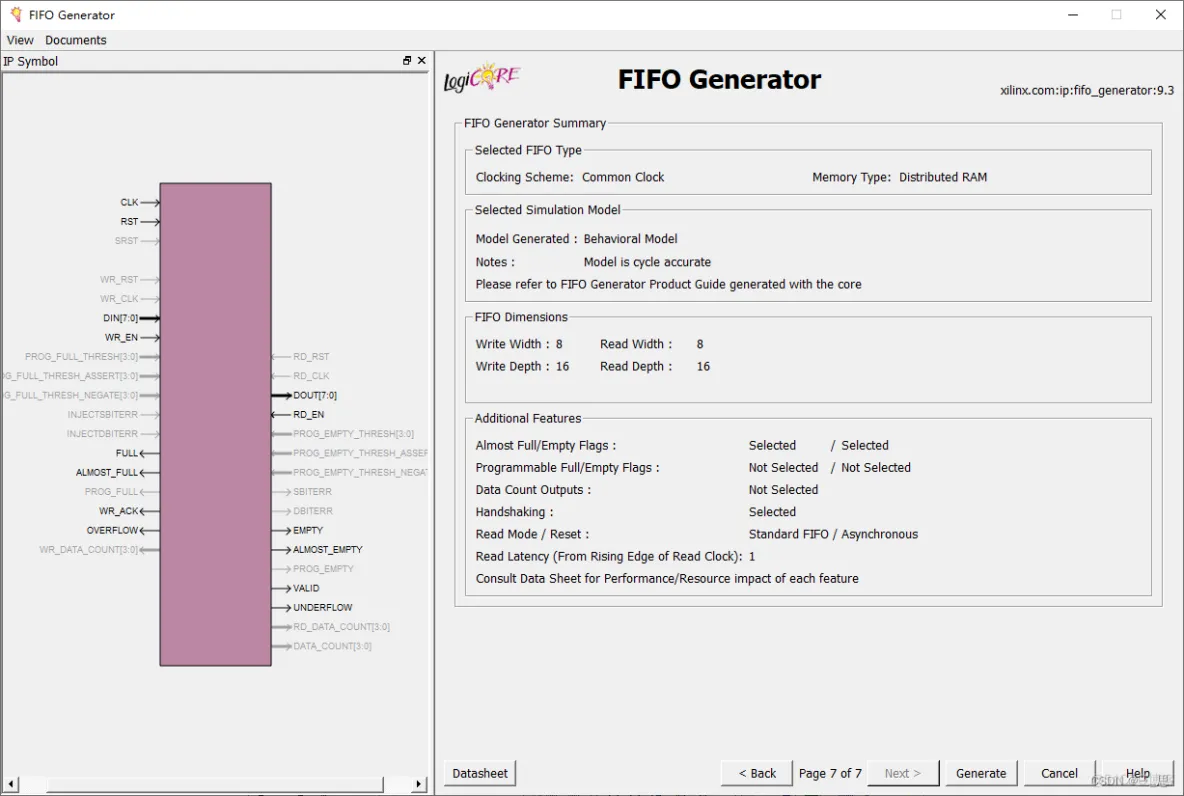Screen dimensions: 1184x796
Task: Select the greyed SRST port label
Action: pos(126,241)
